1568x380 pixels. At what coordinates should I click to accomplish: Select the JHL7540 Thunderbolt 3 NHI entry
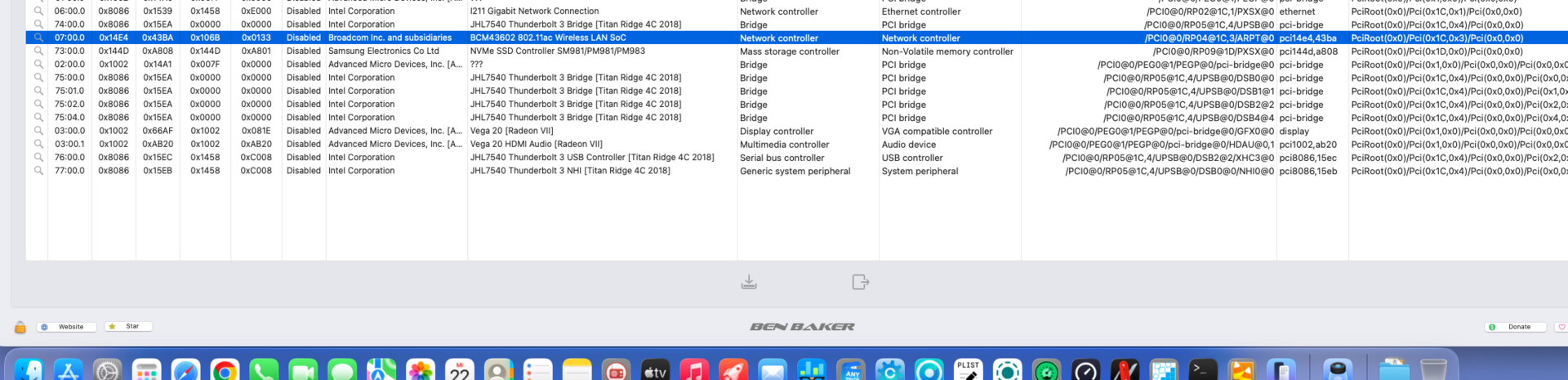coord(570,171)
